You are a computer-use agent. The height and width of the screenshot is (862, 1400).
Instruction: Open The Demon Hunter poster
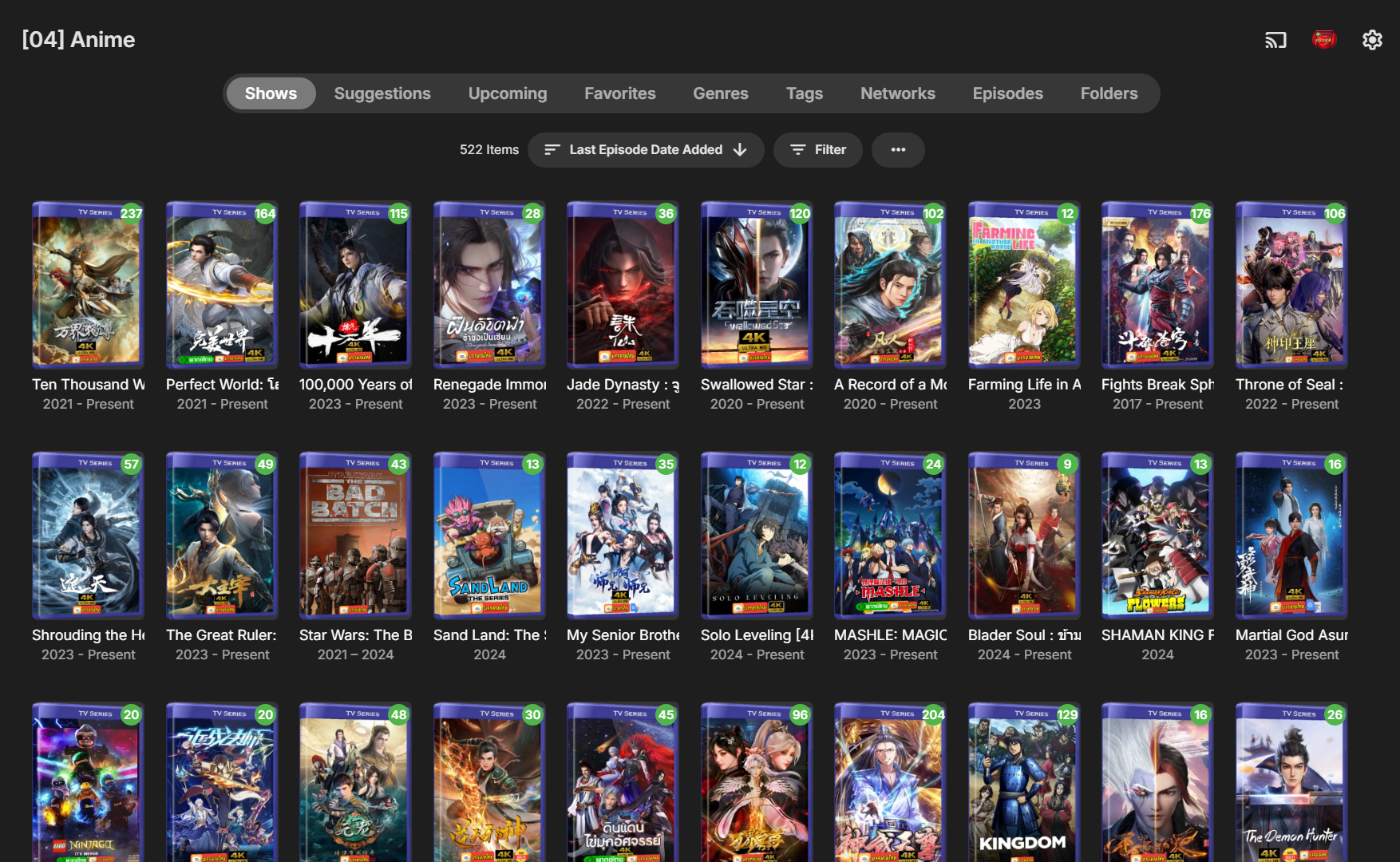point(1291,782)
